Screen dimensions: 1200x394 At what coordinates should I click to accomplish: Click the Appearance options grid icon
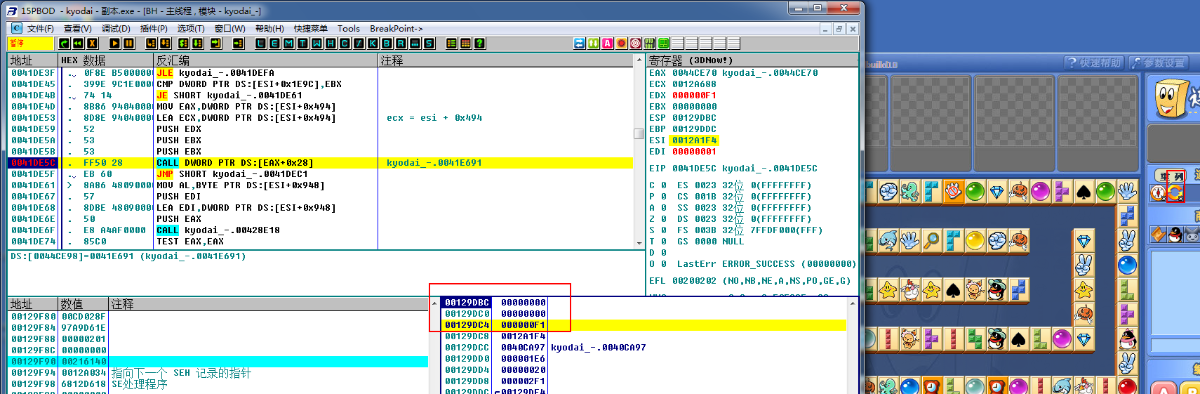[x=465, y=43]
